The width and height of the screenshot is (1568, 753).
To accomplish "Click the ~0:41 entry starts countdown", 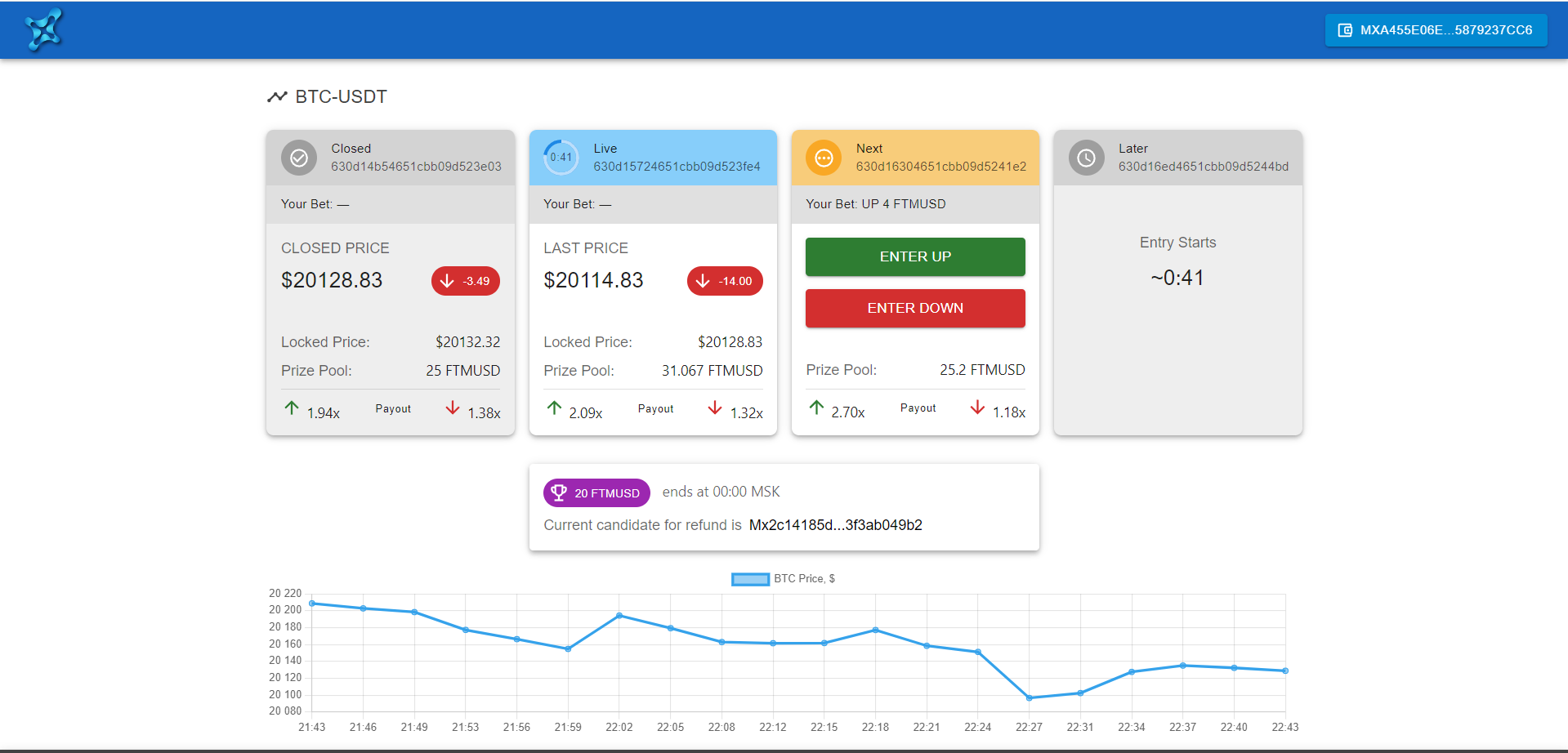I will pos(1177,278).
